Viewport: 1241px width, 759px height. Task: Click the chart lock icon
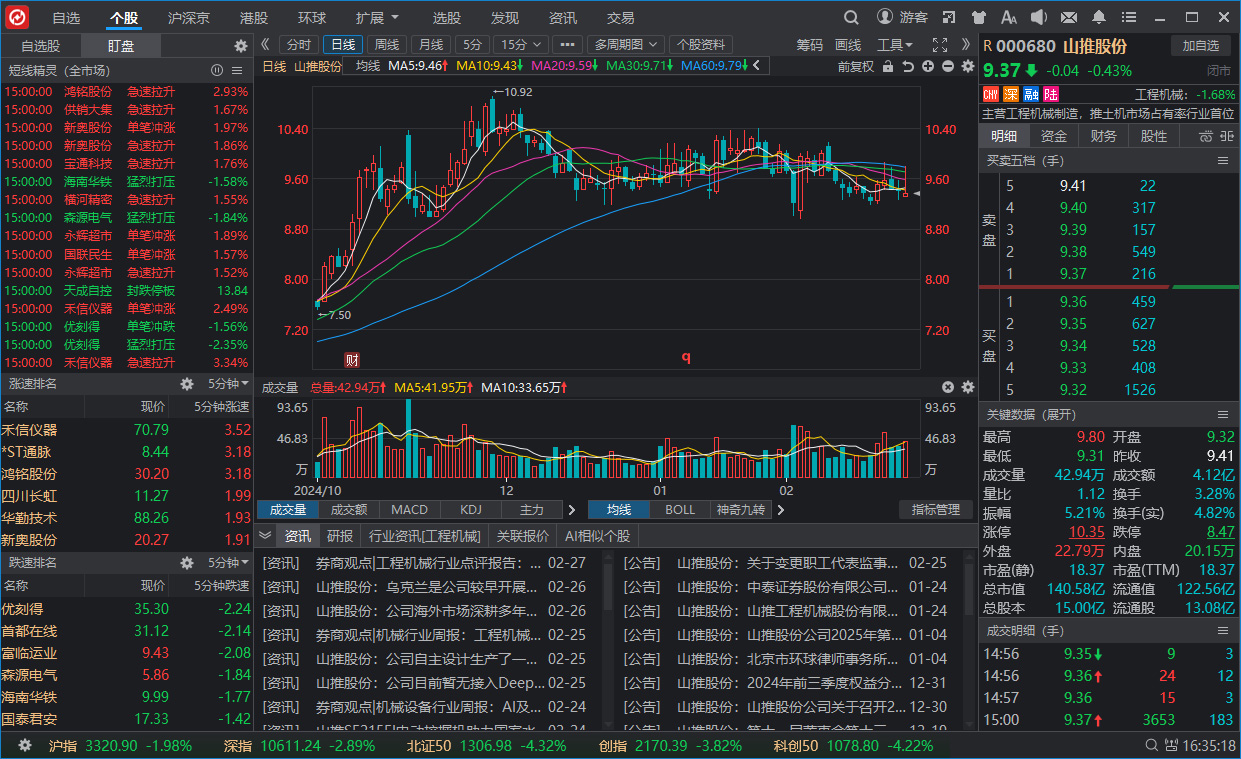[888, 66]
